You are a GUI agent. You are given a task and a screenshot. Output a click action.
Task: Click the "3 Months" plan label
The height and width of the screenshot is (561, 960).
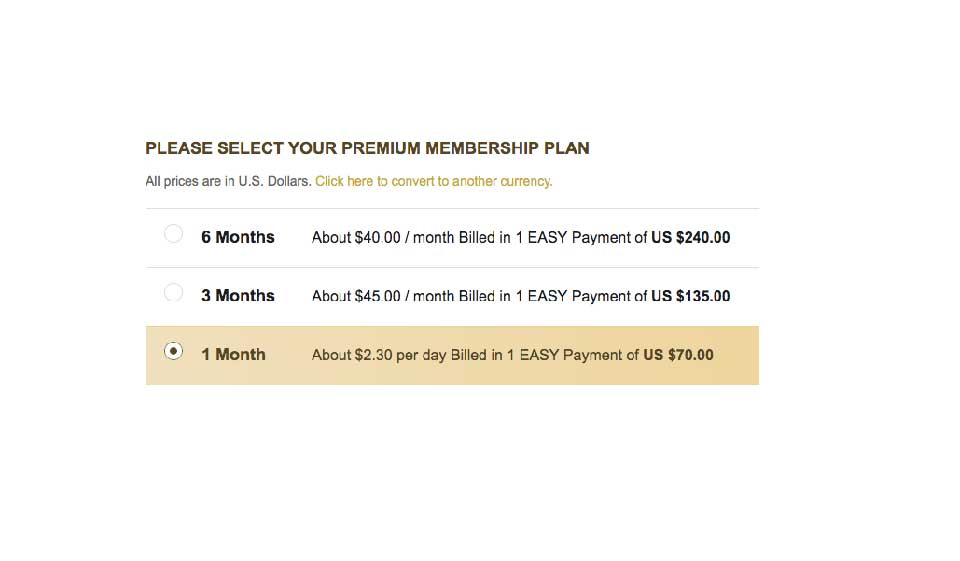(x=238, y=296)
